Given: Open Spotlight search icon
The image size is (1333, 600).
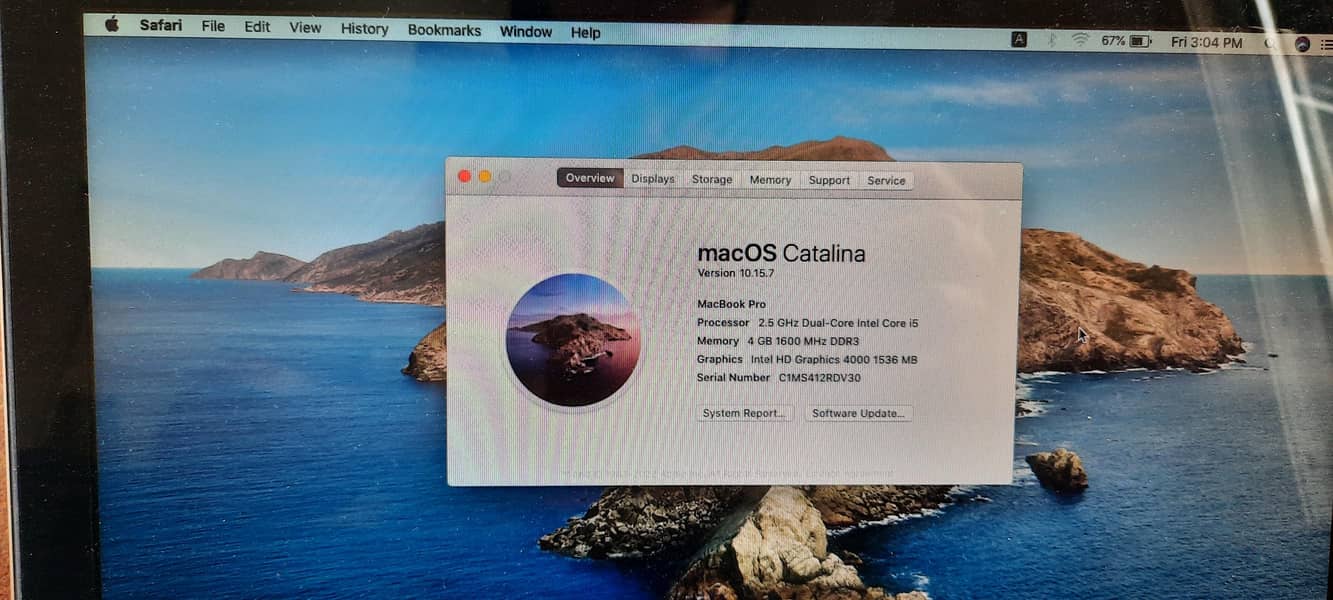Looking at the screenshot, I should click(x=1270, y=44).
